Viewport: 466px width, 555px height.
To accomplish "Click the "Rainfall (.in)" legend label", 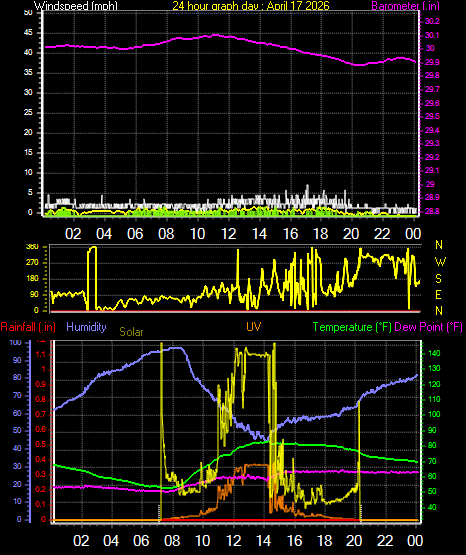I will (x=28, y=327).
